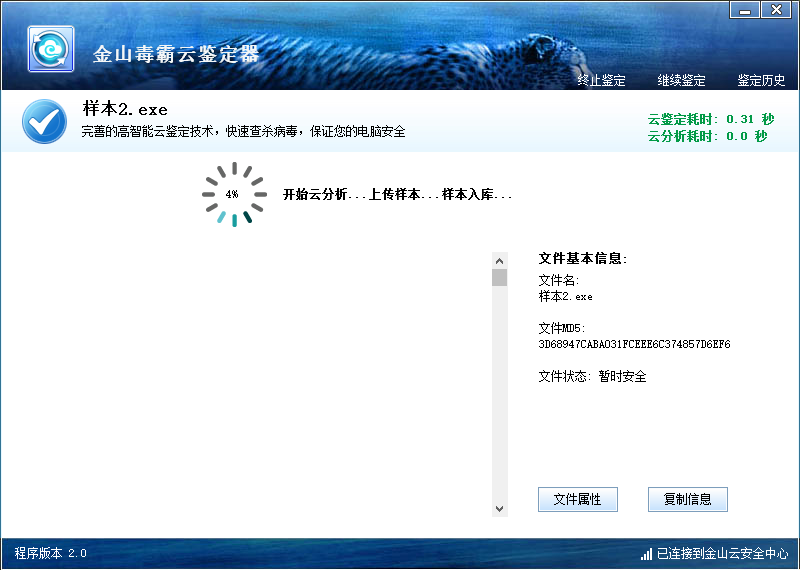This screenshot has height=570, width=800.
Task: Open 鉴定历史 appraisal history
Action: coord(761,81)
